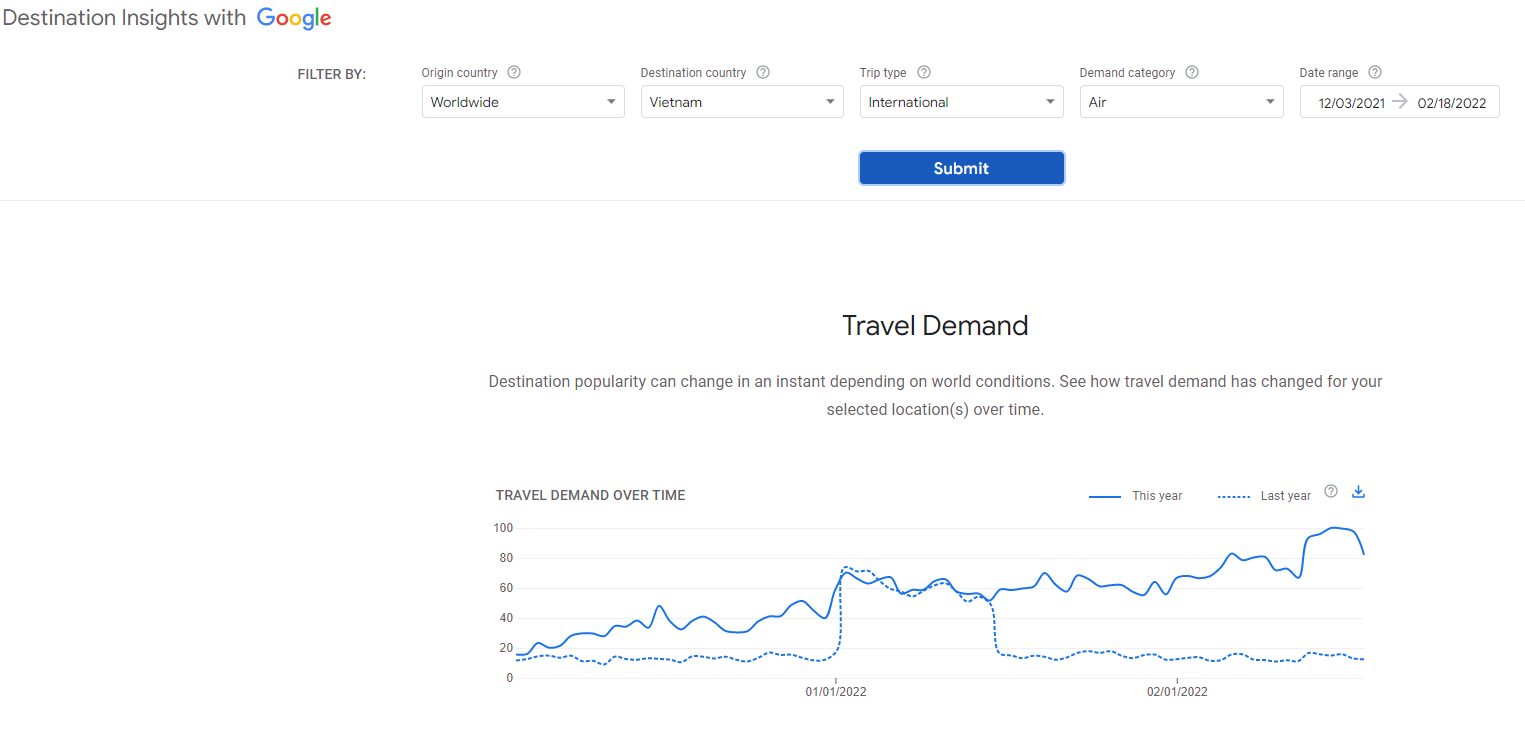Image resolution: width=1525 pixels, height=742 pixels.
Task: Click the Destination Insights with title
Action: point(124,18)
